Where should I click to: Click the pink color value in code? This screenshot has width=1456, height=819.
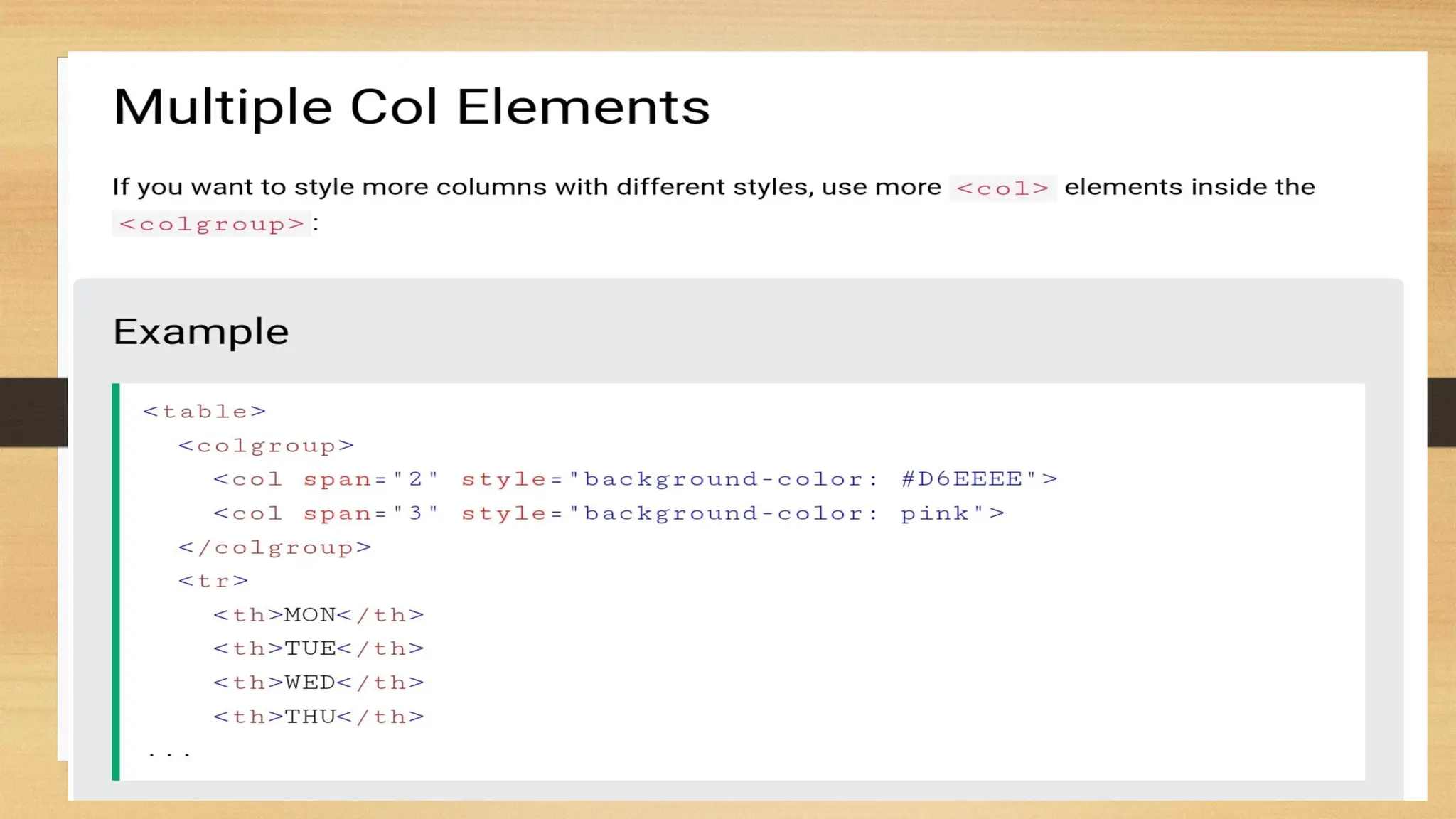935,514
